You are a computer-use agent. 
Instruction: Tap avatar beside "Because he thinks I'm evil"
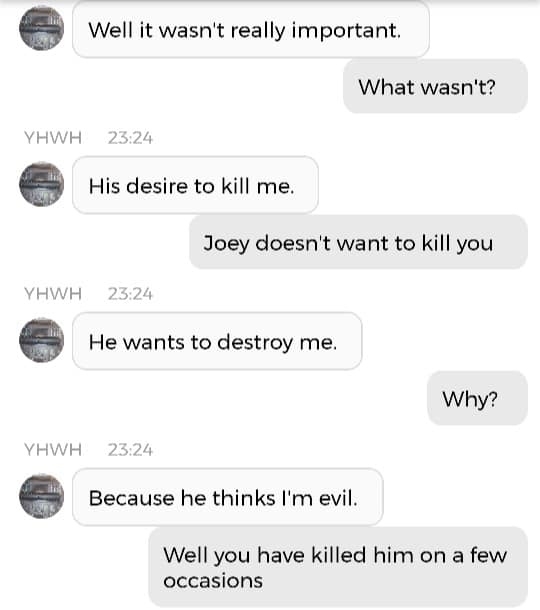tap(42, 496)
